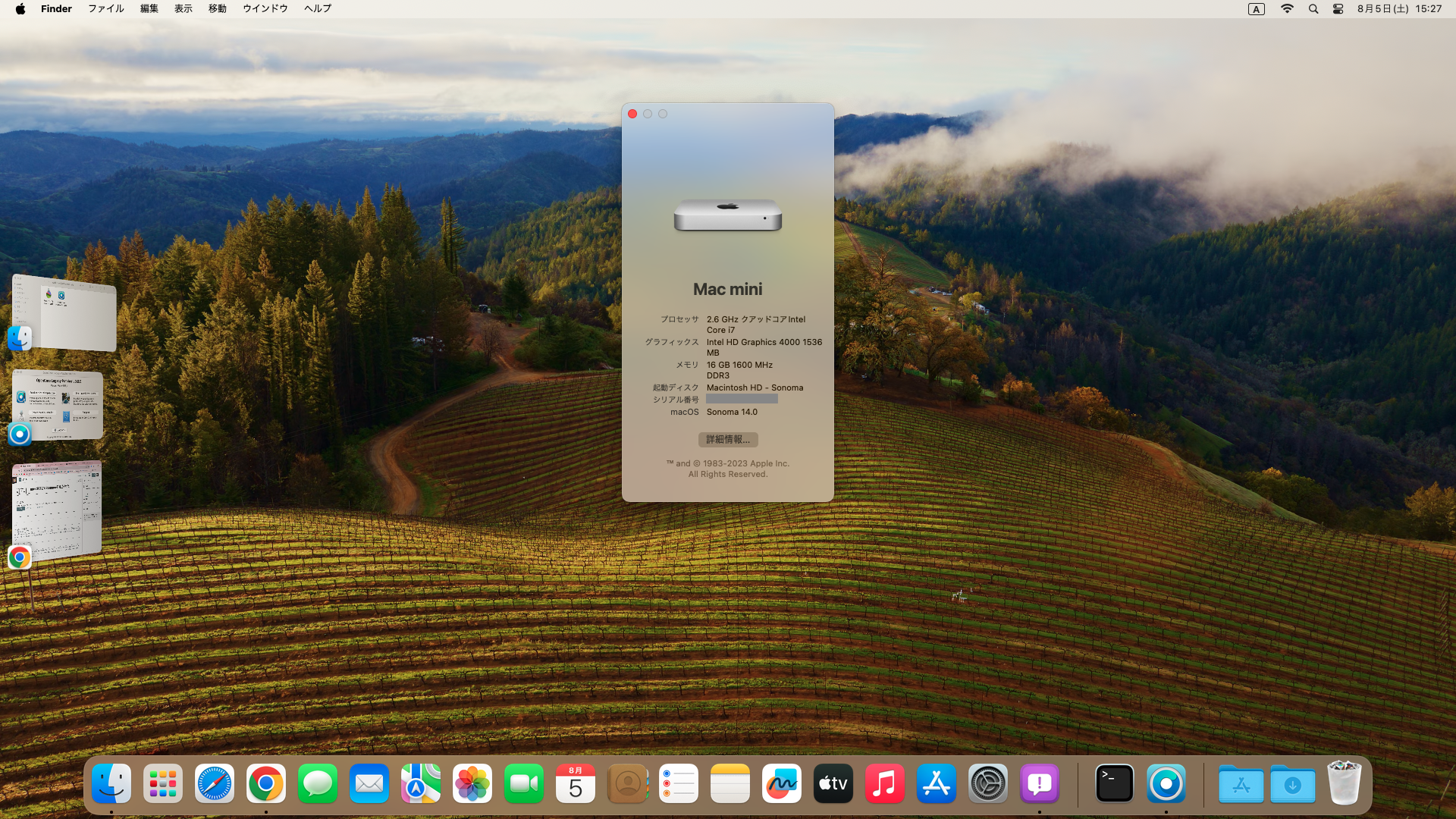The height and width of the screenshot is (819, 1456).
Task: Open System Settings gear icon
Action: pos(988,783)
